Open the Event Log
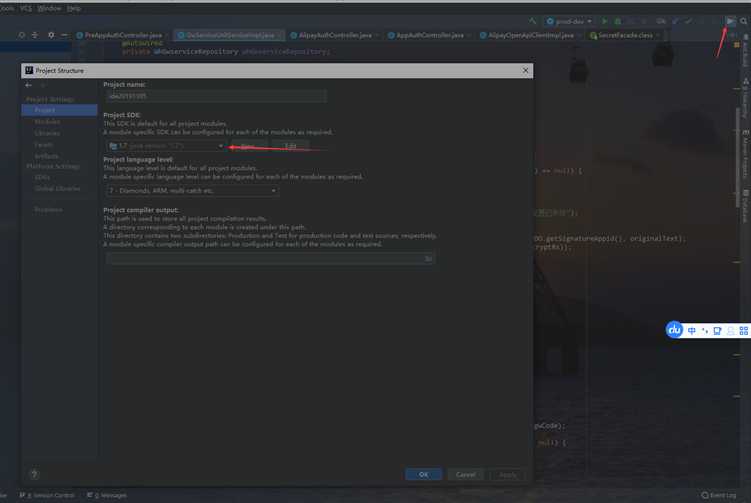This screenshot has height=503, width=751. (718, 495)
